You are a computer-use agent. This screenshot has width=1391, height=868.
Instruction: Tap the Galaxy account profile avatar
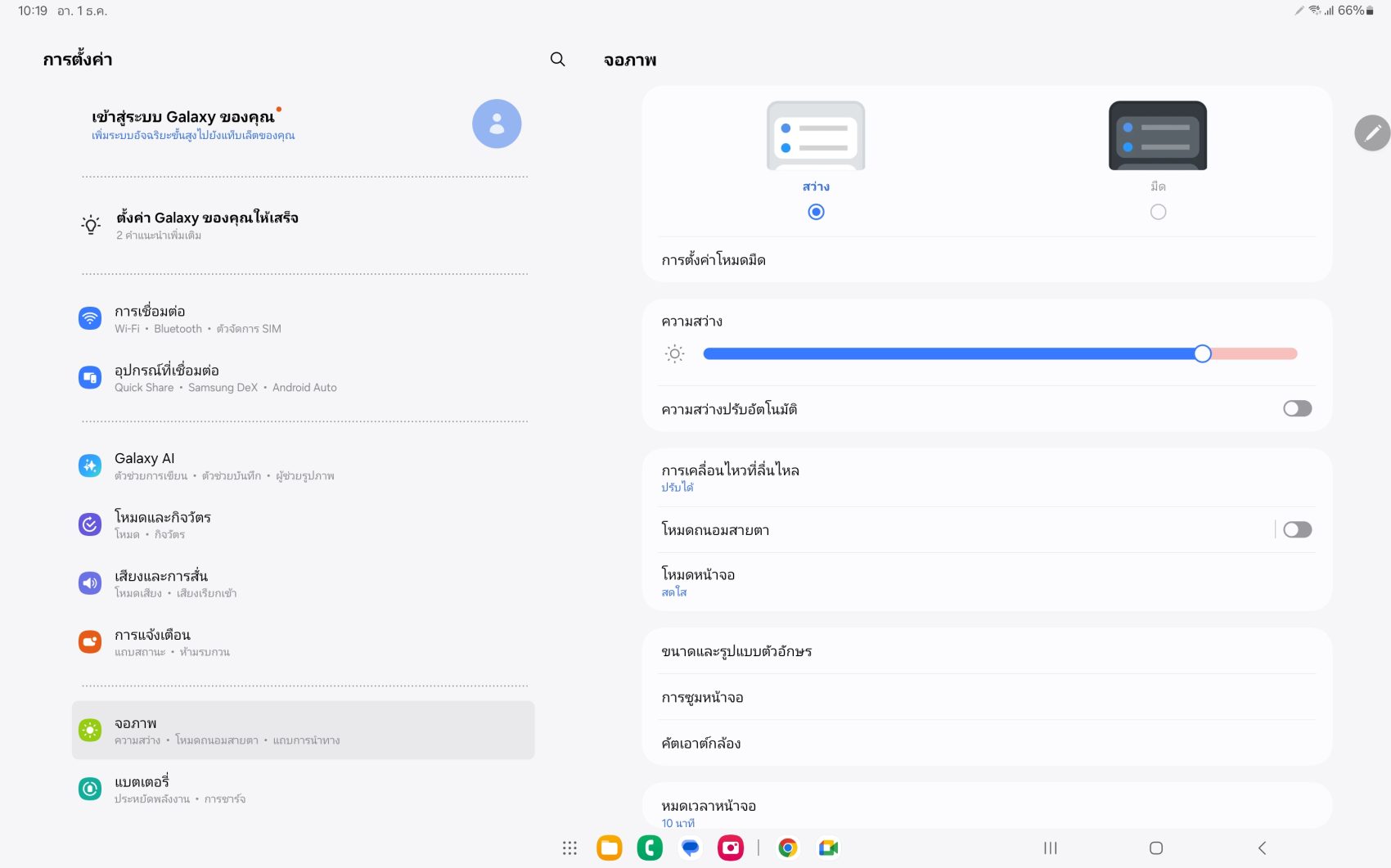[x=497, y=124]
